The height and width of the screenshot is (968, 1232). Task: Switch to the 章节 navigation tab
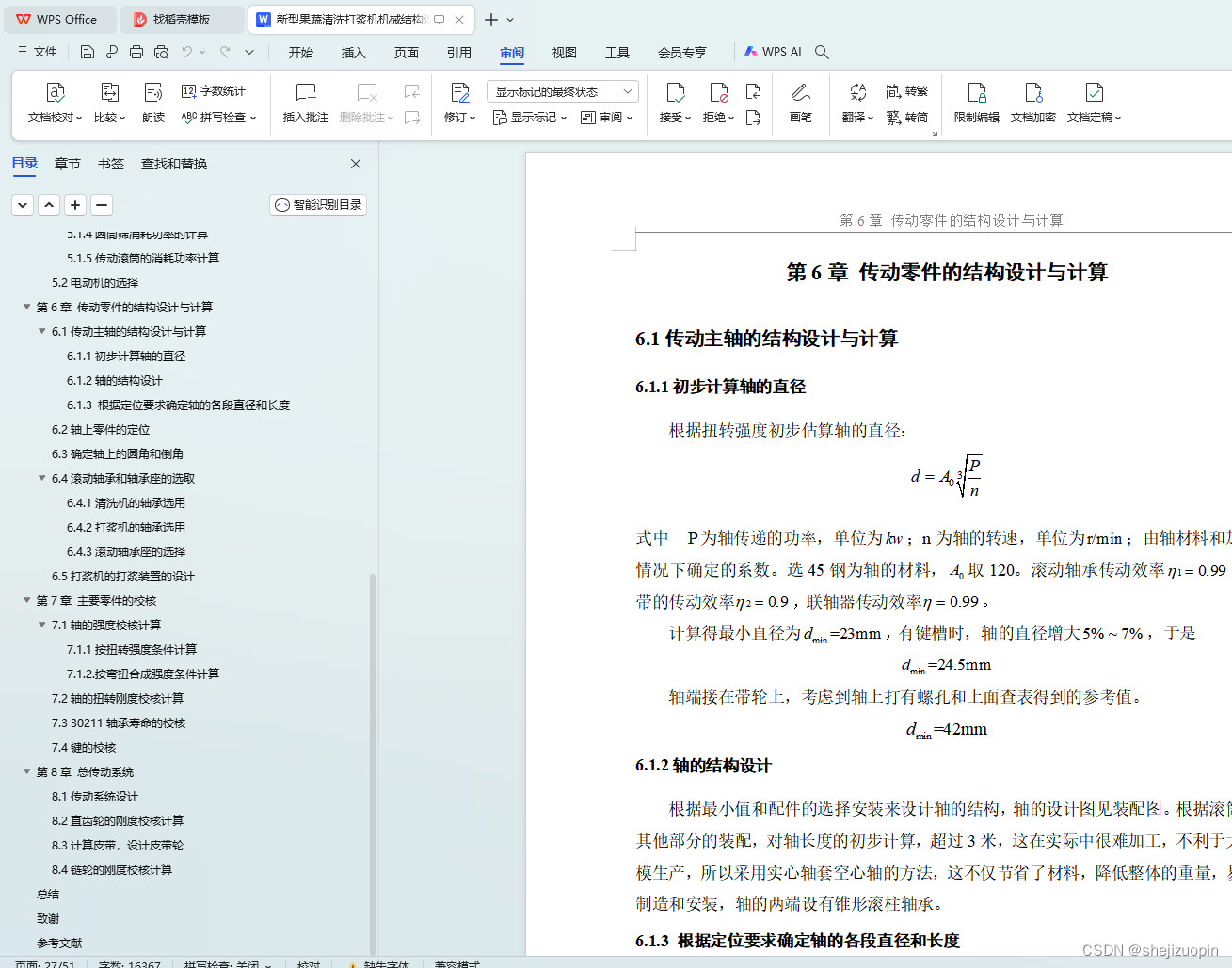click(x=68, y=164)
